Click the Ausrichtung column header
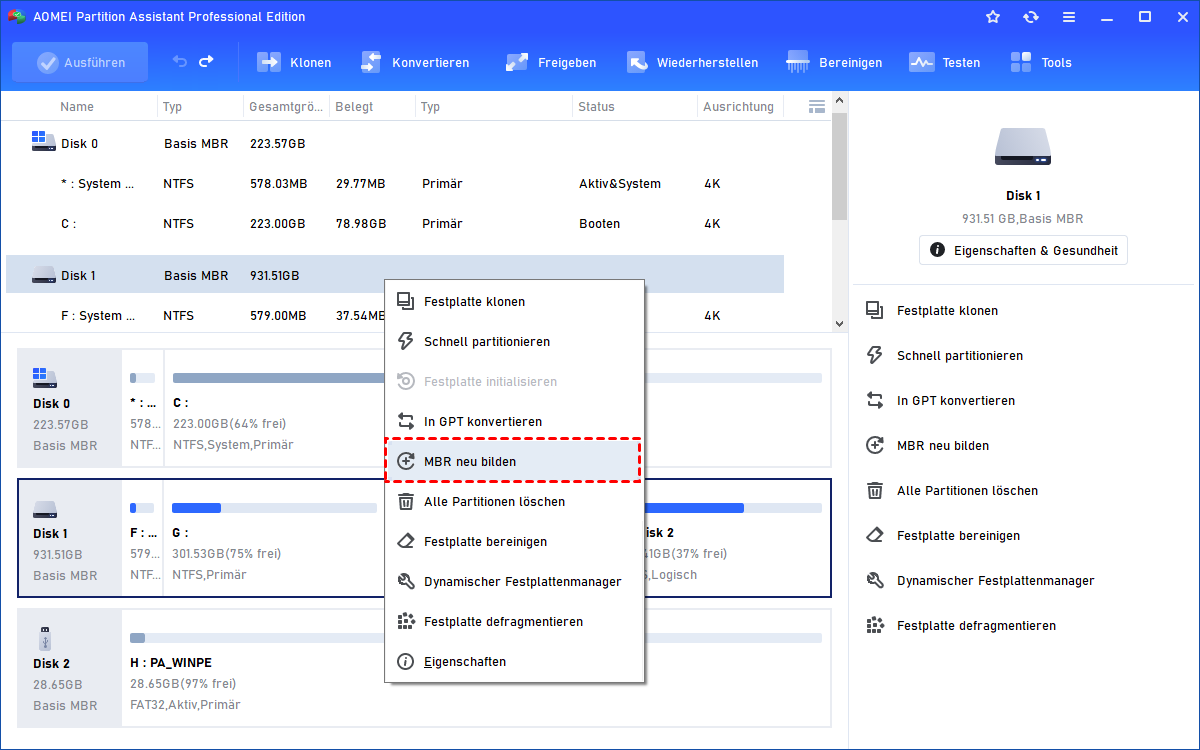Screen dimensions: 1200x750 tap(739, 107)
